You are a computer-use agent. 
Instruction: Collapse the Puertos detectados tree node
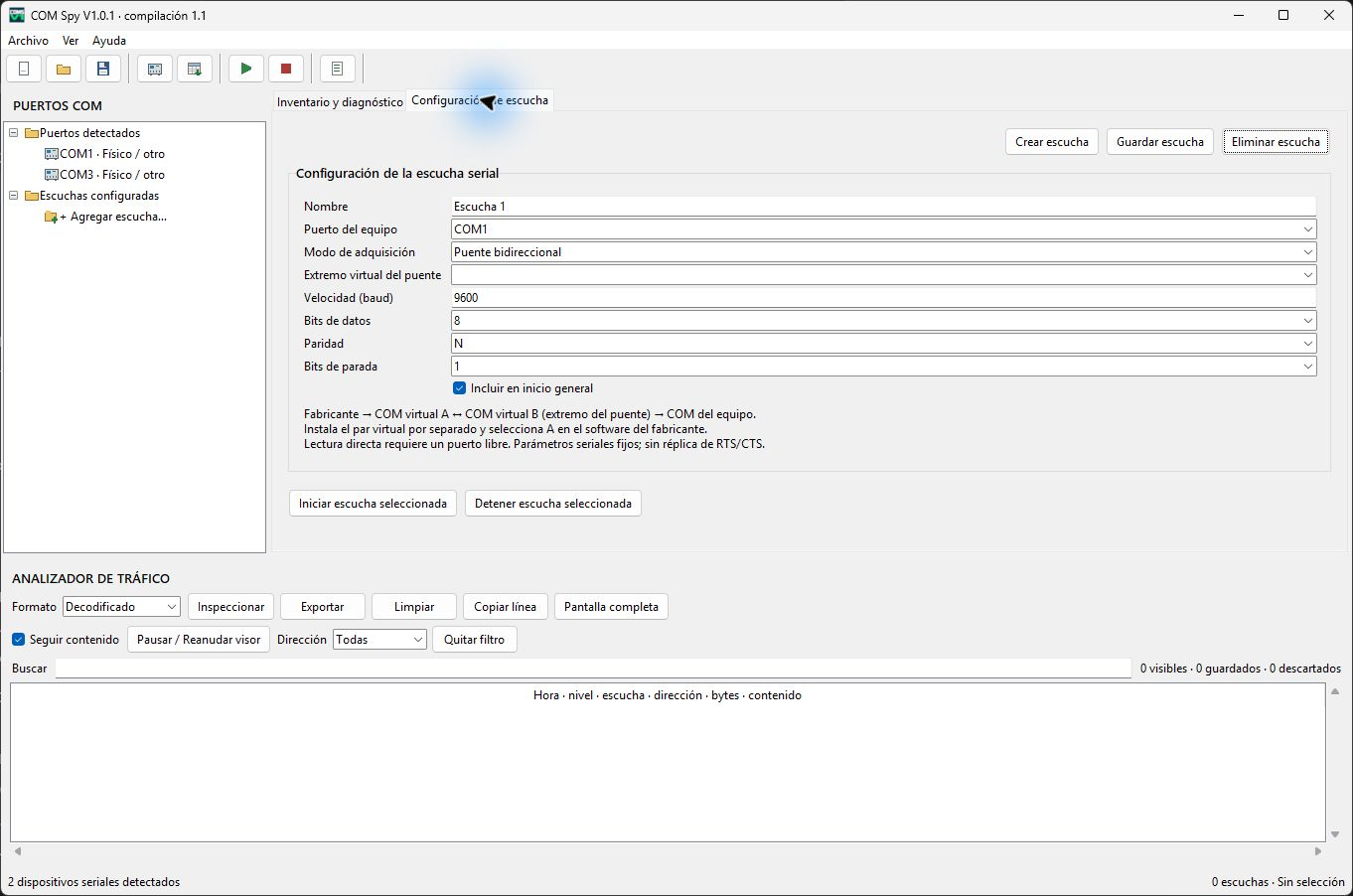click(x=14, y=133)
